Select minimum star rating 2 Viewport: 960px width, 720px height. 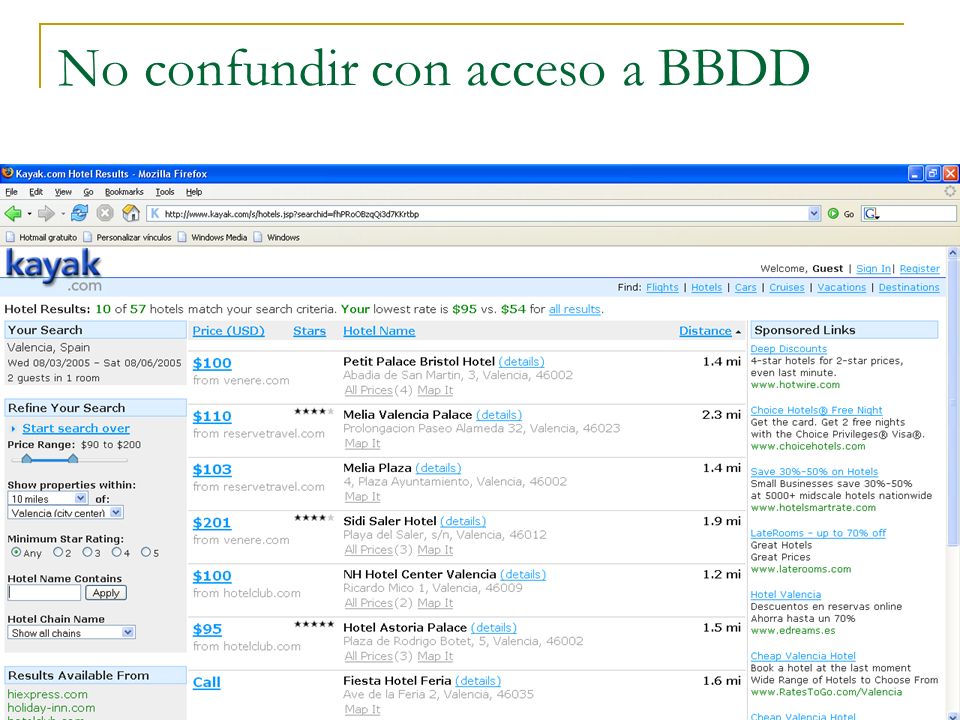tap(58, 552)
